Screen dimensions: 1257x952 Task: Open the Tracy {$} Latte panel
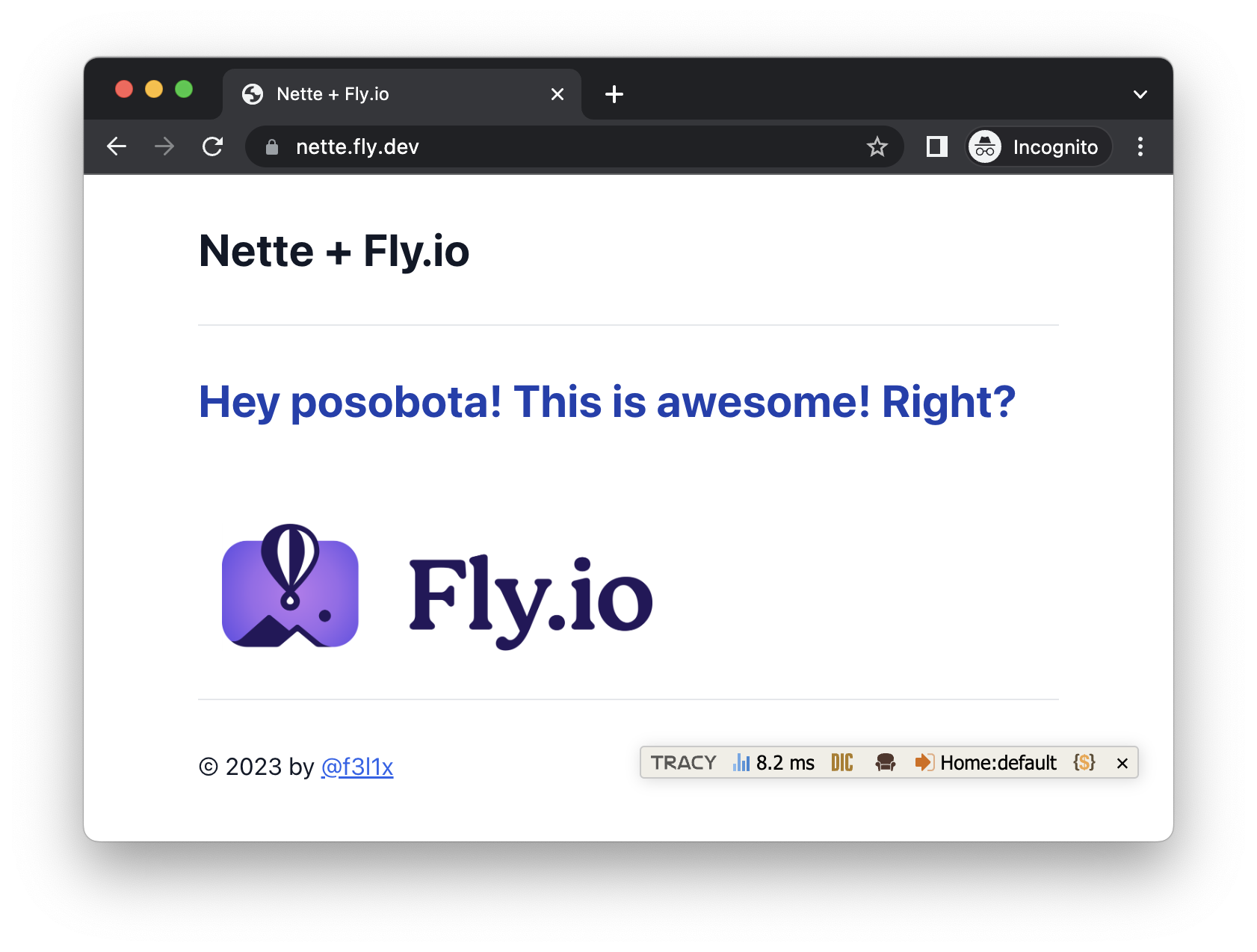tap(1084, 762)
